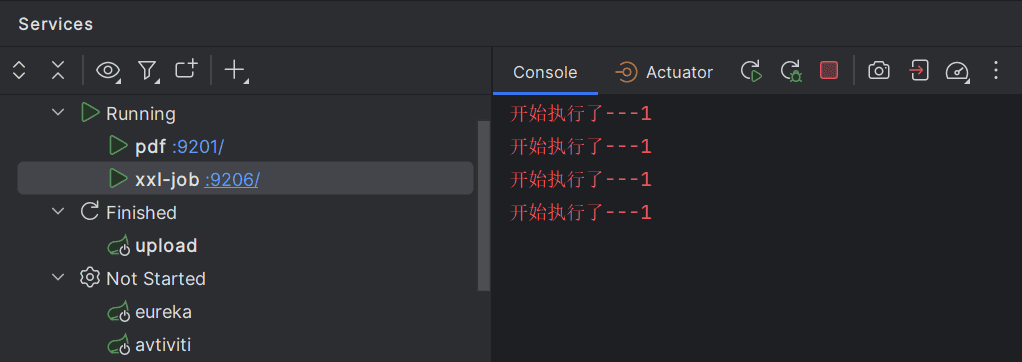Open the profiler gauge dropdown
The image size is (1022, 362).
click(x=957, y=71)
